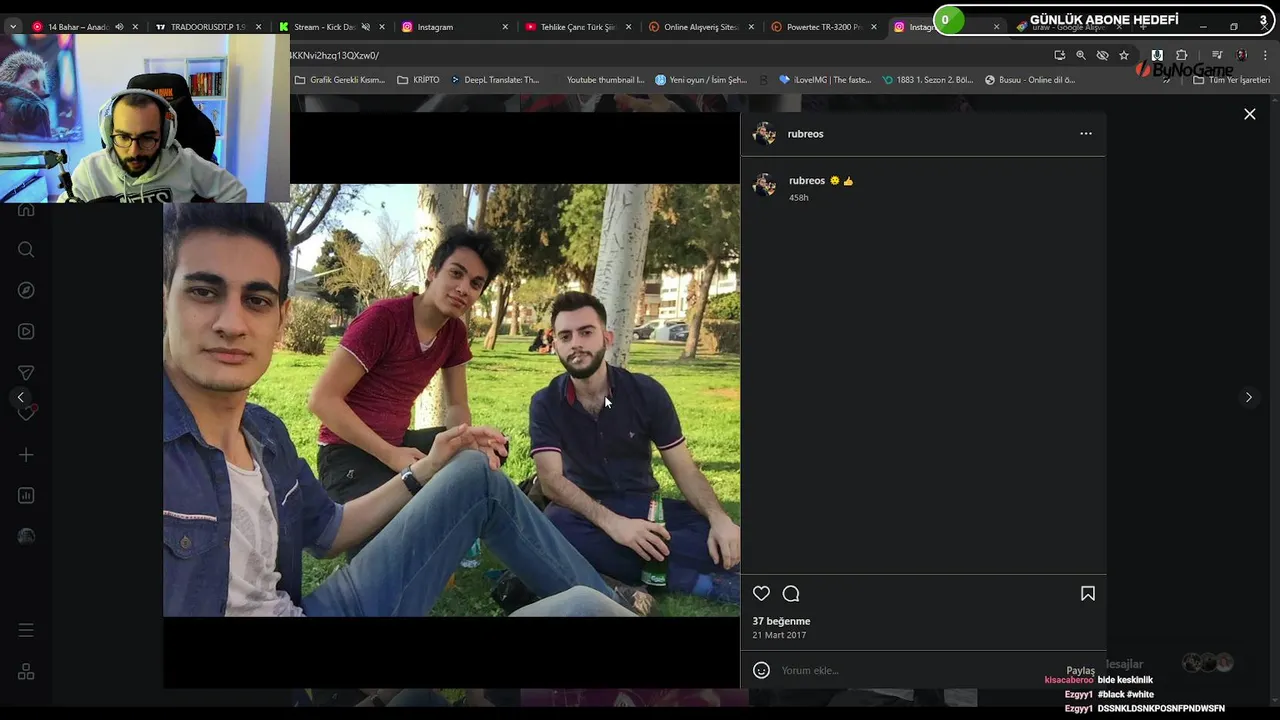The width and height of the screenshot is (1280, 720).
Task: Open 'Grafik Gerekli Kısım...' bookmark folder
Action: pyautogui.click(x=340, y=80)
